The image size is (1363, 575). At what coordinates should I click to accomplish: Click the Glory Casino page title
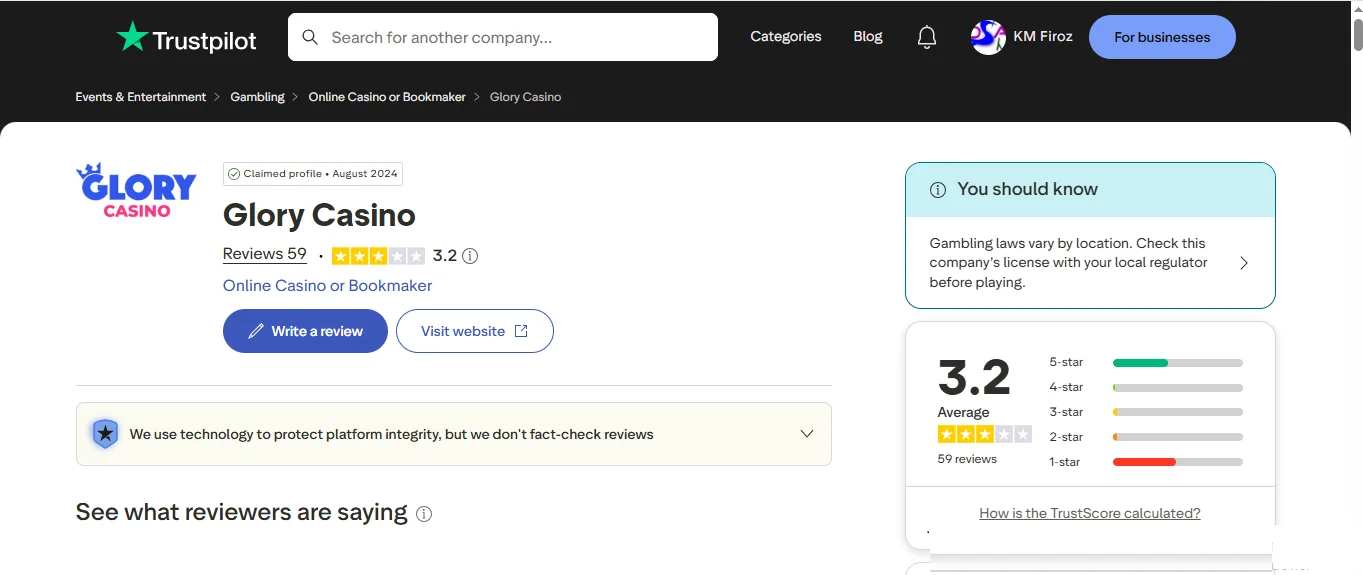tap(319, 215)
